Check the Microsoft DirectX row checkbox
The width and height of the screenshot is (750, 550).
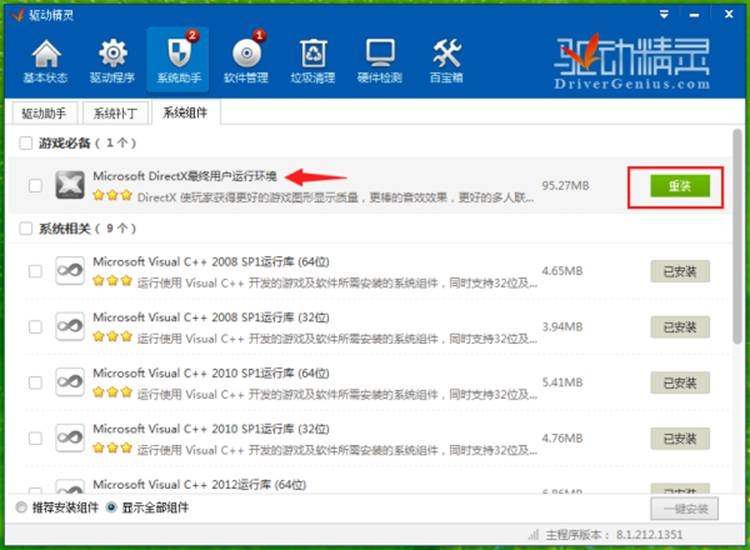[x=35, y=185]
